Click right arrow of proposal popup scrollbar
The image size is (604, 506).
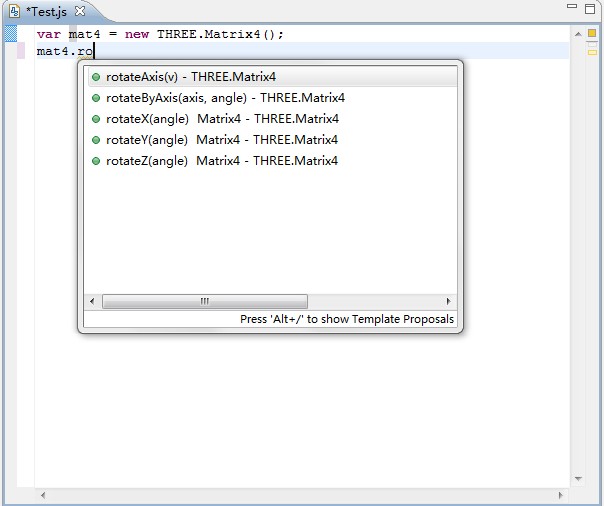click(448, 301)
